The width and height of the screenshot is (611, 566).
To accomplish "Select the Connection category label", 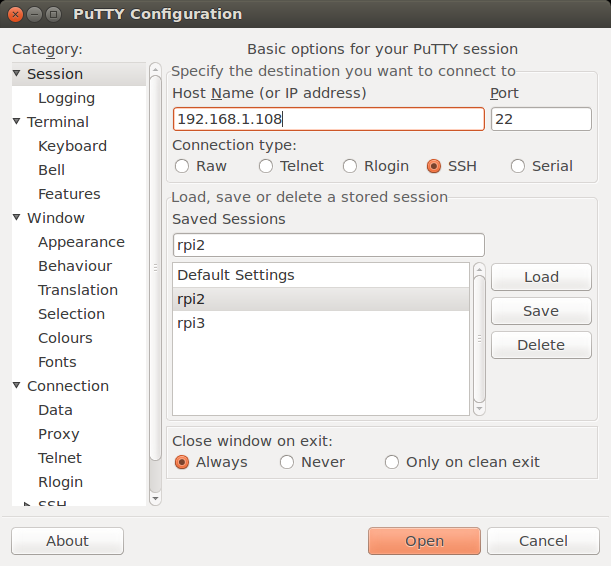I will coord(68,386).
